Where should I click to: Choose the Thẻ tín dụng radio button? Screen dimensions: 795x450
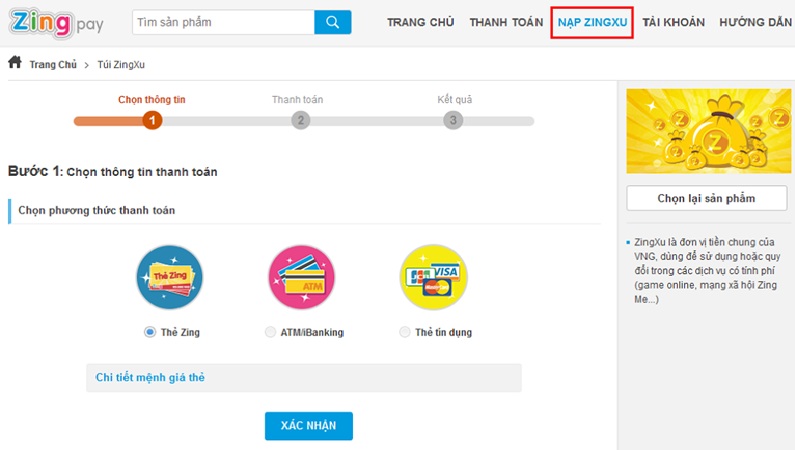coord(404,332)
